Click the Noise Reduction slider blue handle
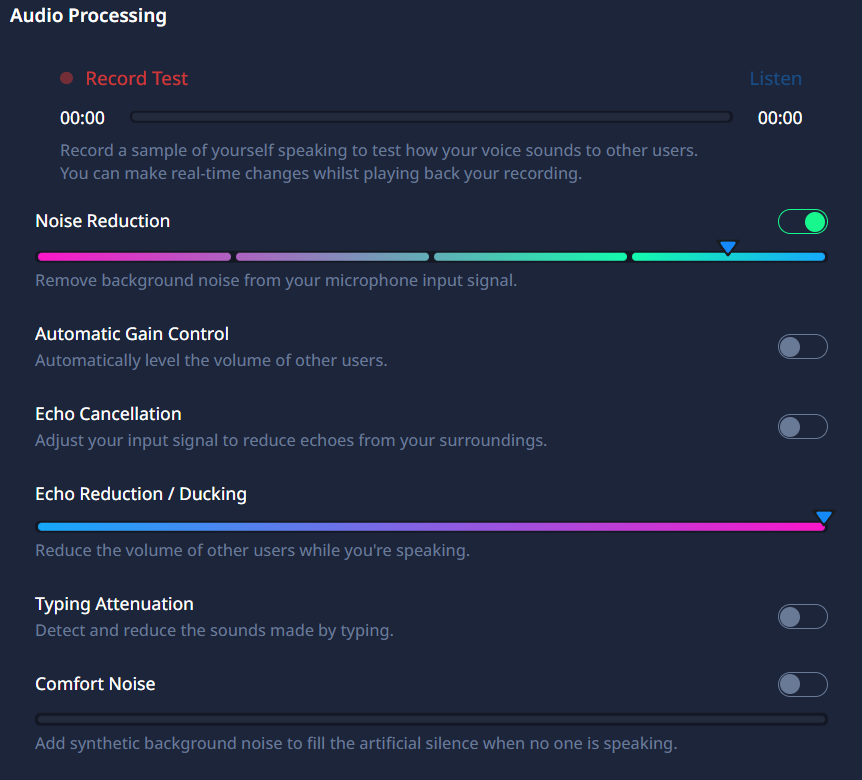 click(728, 247)
